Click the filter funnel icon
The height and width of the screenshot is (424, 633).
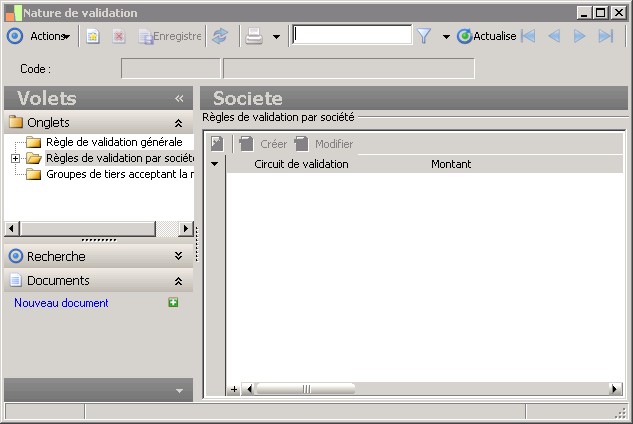[x=424, y=36]
